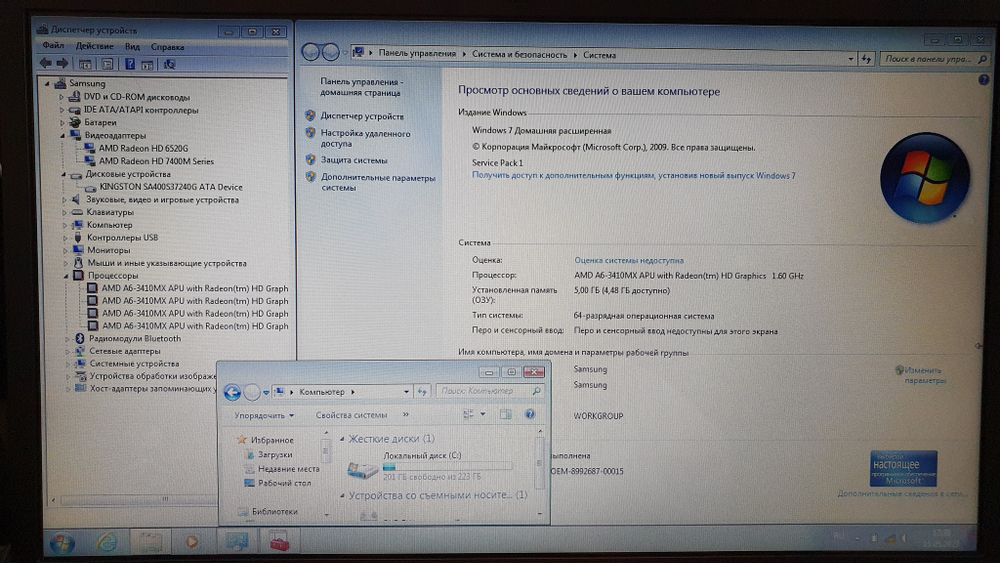Viewport: 1000px width, 563px height.
Task: Click forward arrow in Device Manager toolbar
Action: [62, 64]
